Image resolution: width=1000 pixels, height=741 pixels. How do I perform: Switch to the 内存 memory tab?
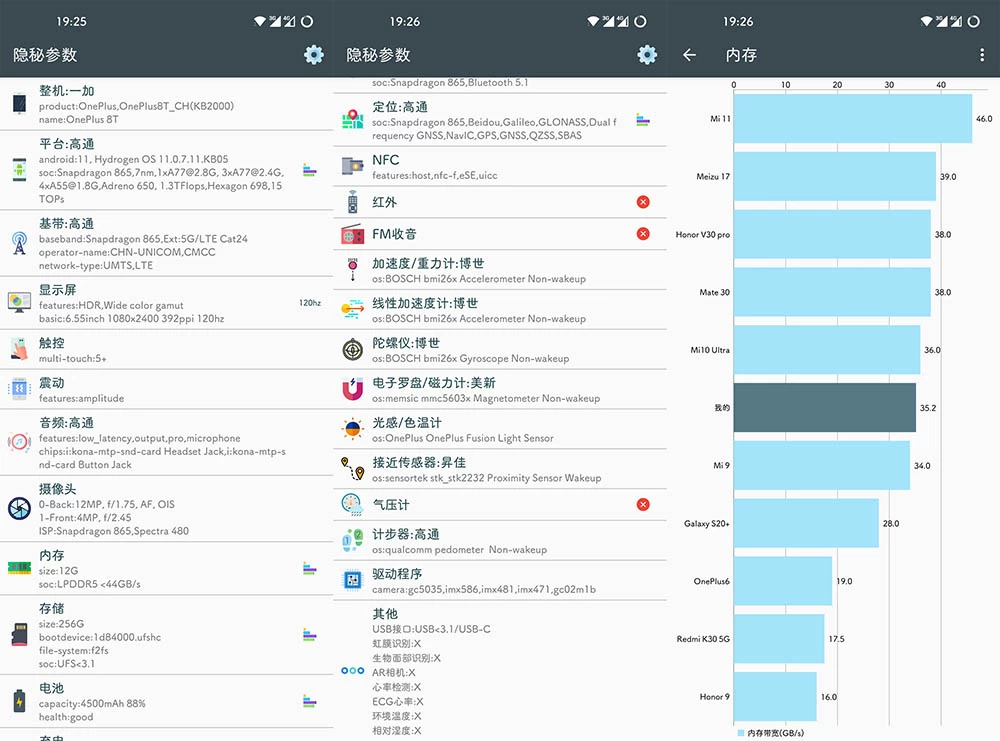coord(742,55)
